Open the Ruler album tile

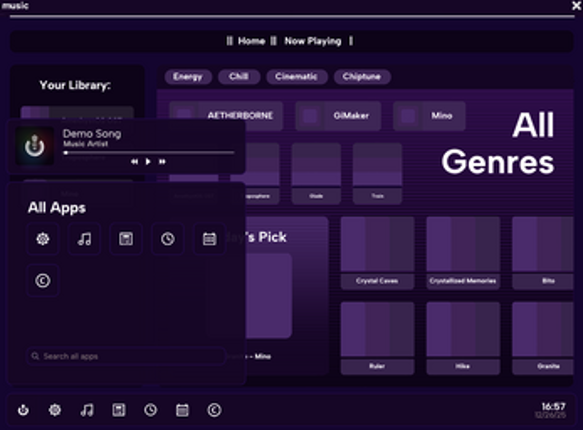tap(377, 338)
